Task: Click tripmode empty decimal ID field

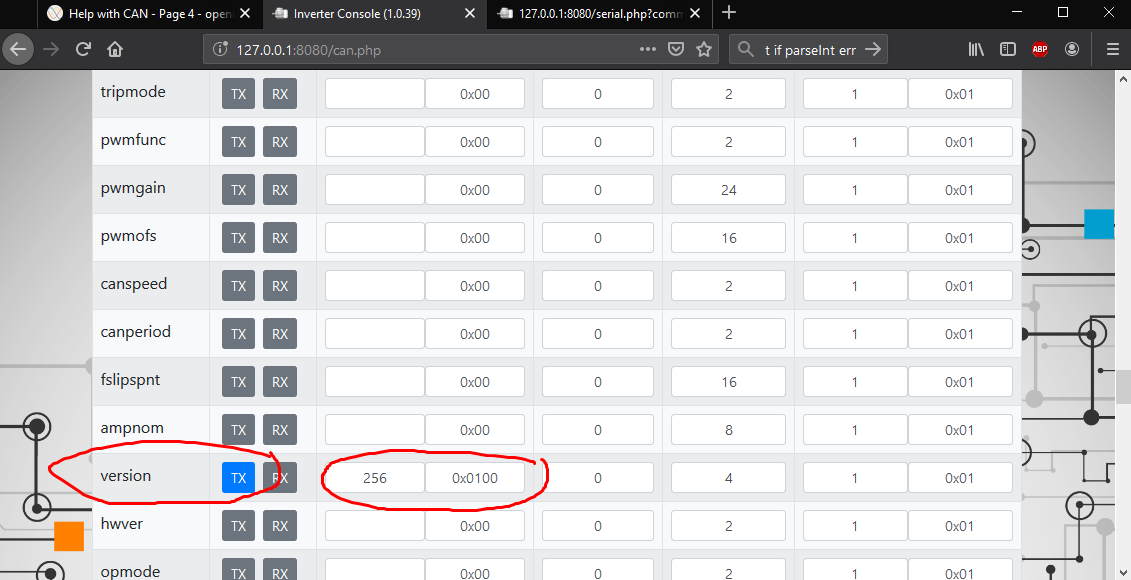Action: [375, 94]
